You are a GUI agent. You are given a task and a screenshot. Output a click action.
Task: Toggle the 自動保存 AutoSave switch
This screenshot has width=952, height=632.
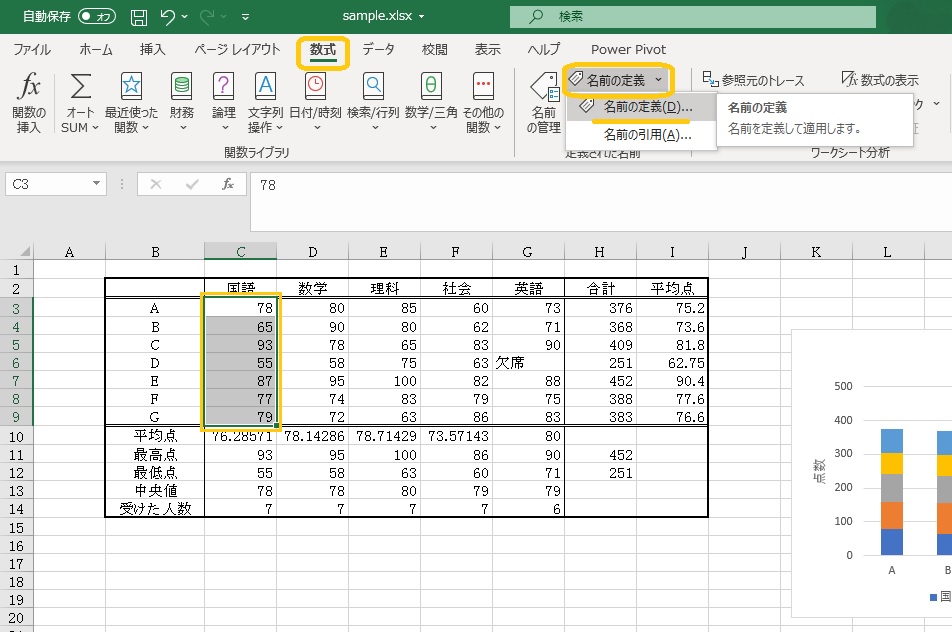coord(96,17)
